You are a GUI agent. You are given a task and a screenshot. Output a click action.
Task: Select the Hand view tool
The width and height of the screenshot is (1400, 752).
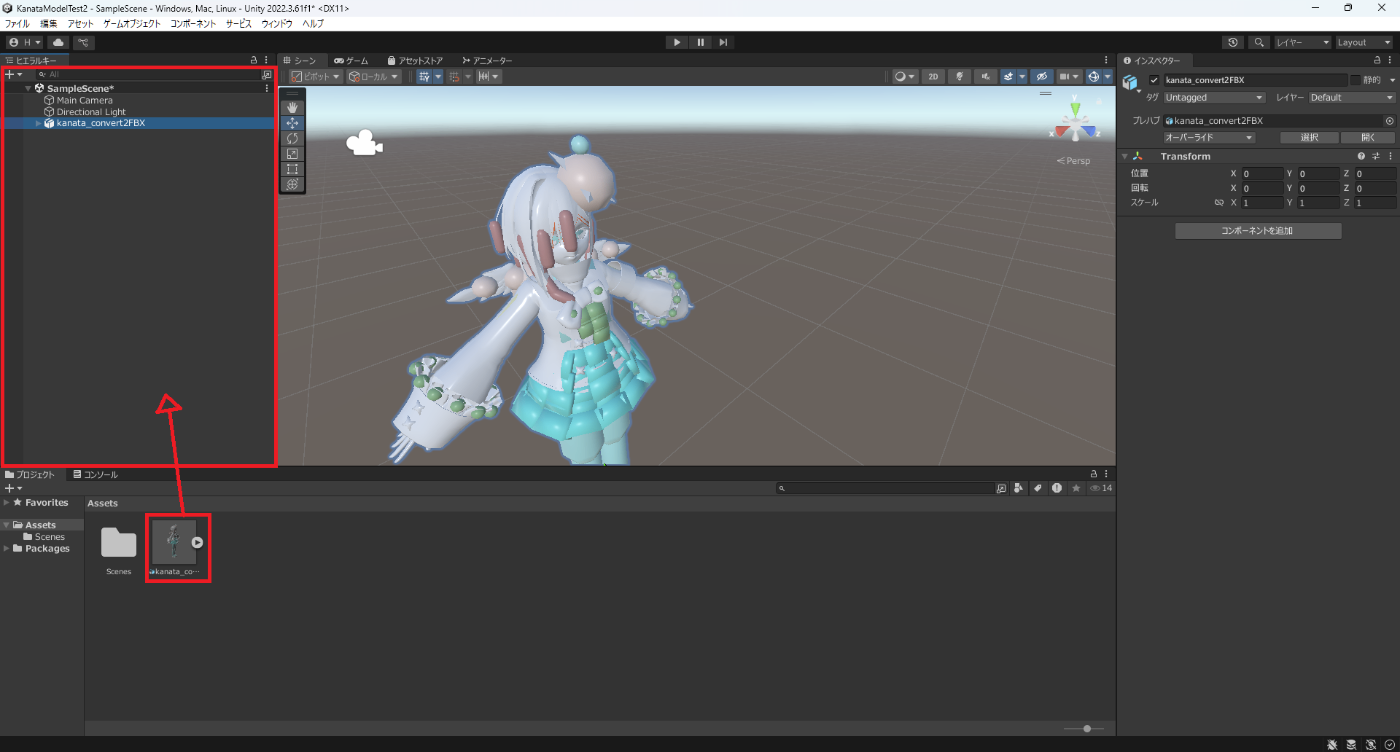click(293, 107)
